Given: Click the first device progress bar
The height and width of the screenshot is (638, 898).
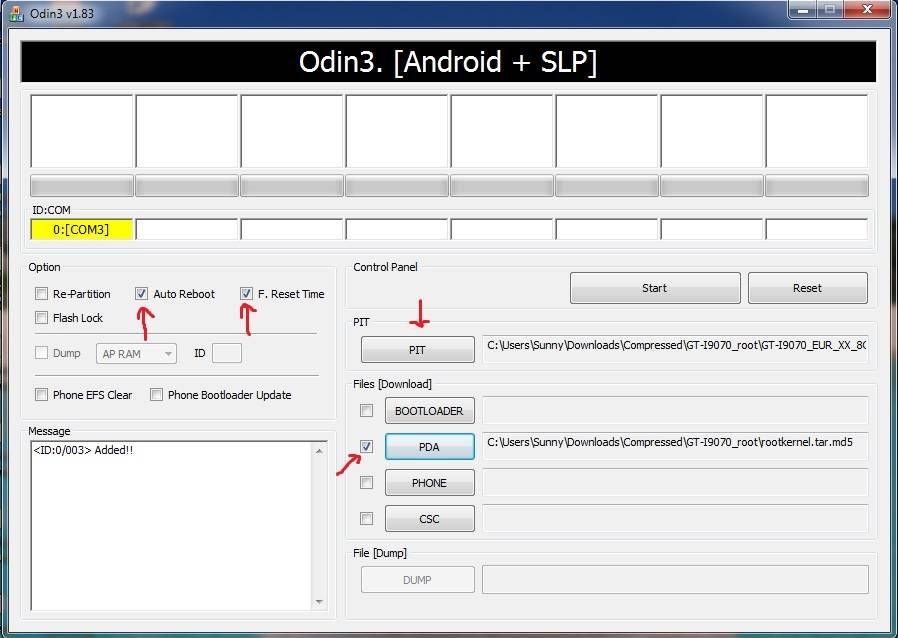Looking at the screenshot, I should [82, 186].
